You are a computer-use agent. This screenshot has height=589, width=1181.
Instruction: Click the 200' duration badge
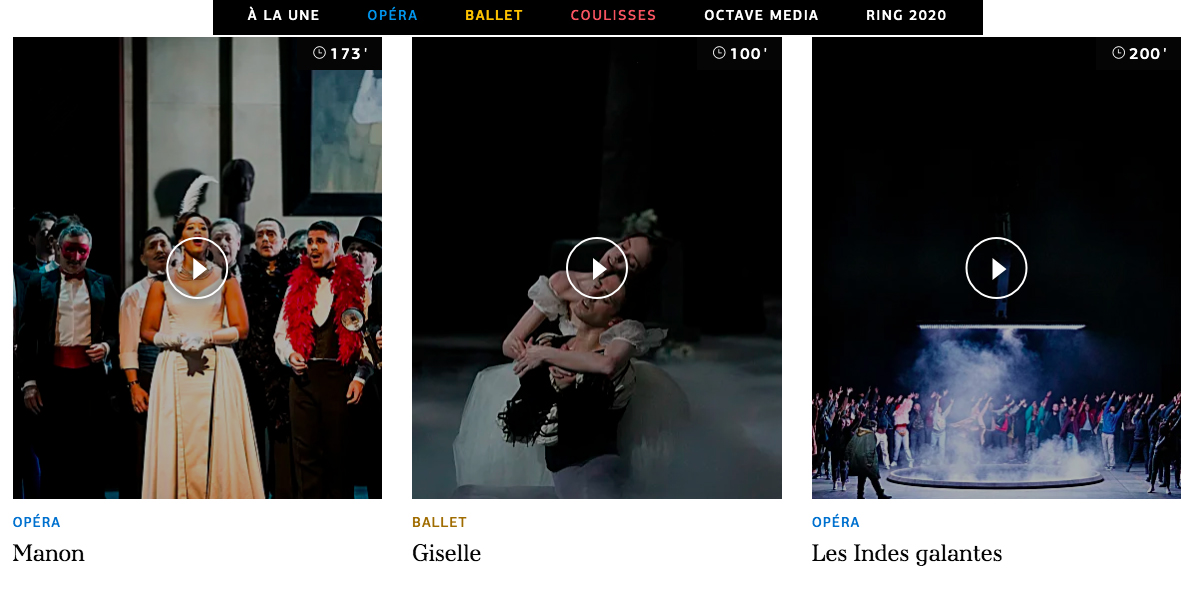1139,53
